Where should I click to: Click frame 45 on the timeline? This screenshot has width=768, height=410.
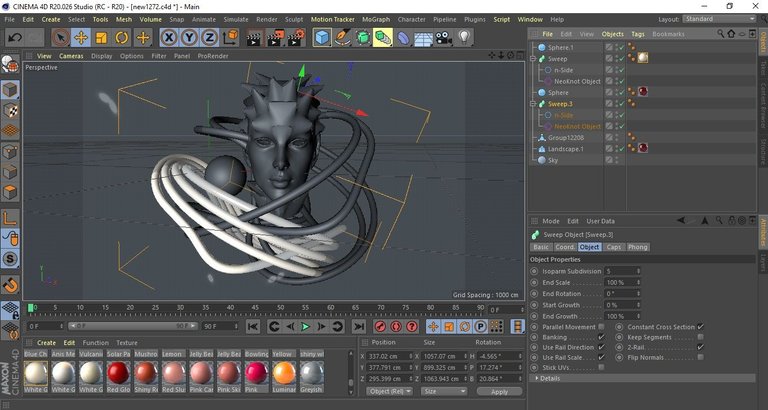[255, 308]
